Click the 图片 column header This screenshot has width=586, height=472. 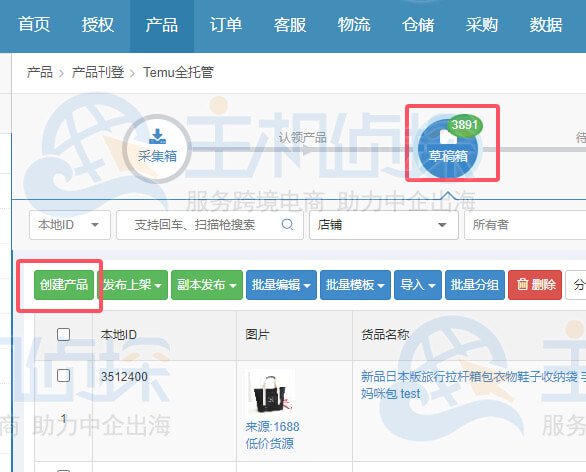(257, 334)
